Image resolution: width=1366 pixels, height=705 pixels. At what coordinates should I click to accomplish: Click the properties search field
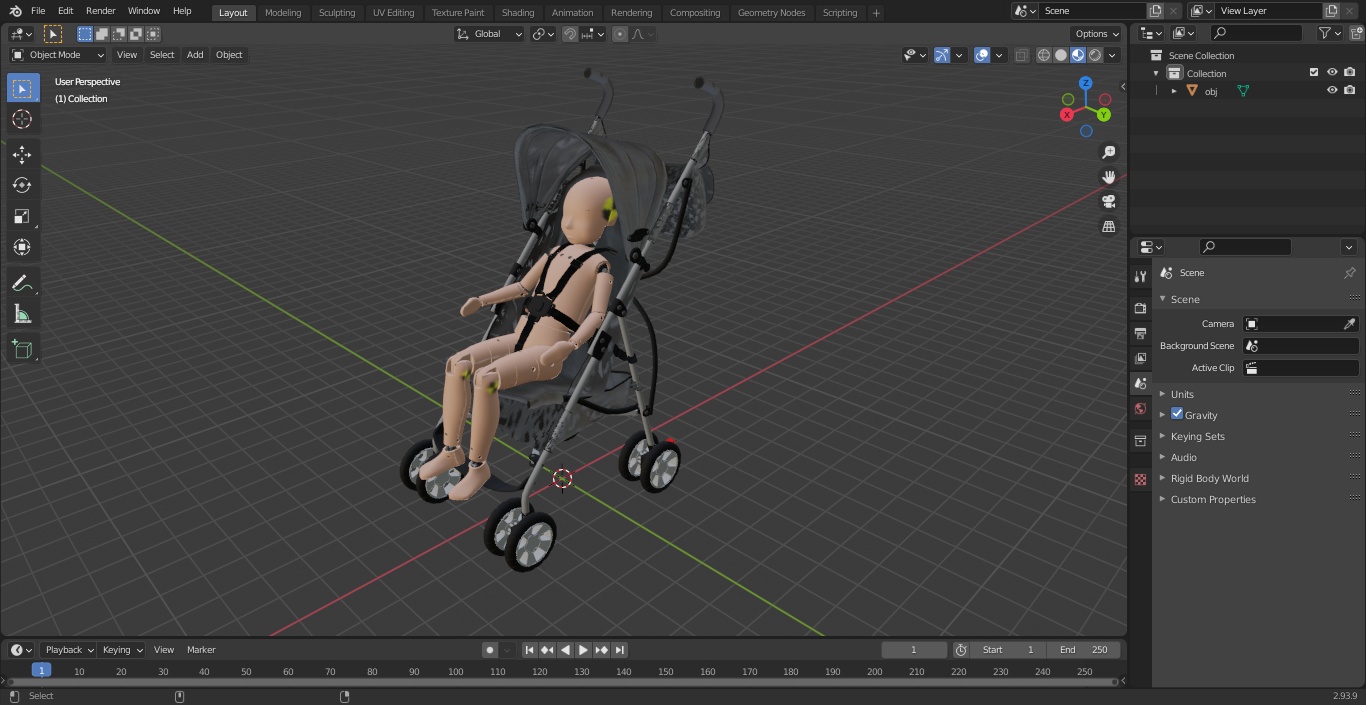coord(1245,247)
